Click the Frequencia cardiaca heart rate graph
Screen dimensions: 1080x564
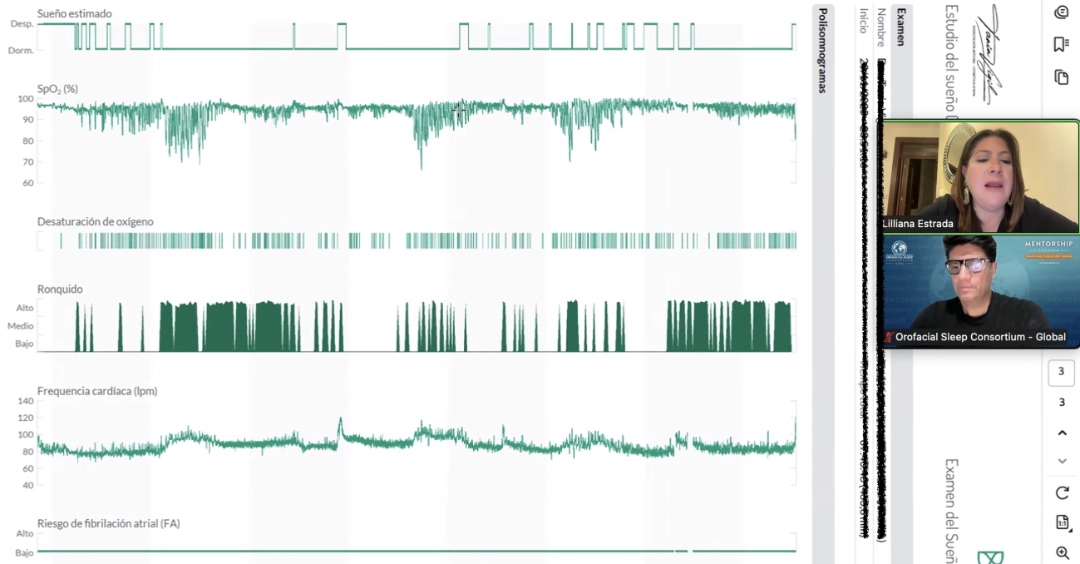pyautogui.click(x=416, y=441)
